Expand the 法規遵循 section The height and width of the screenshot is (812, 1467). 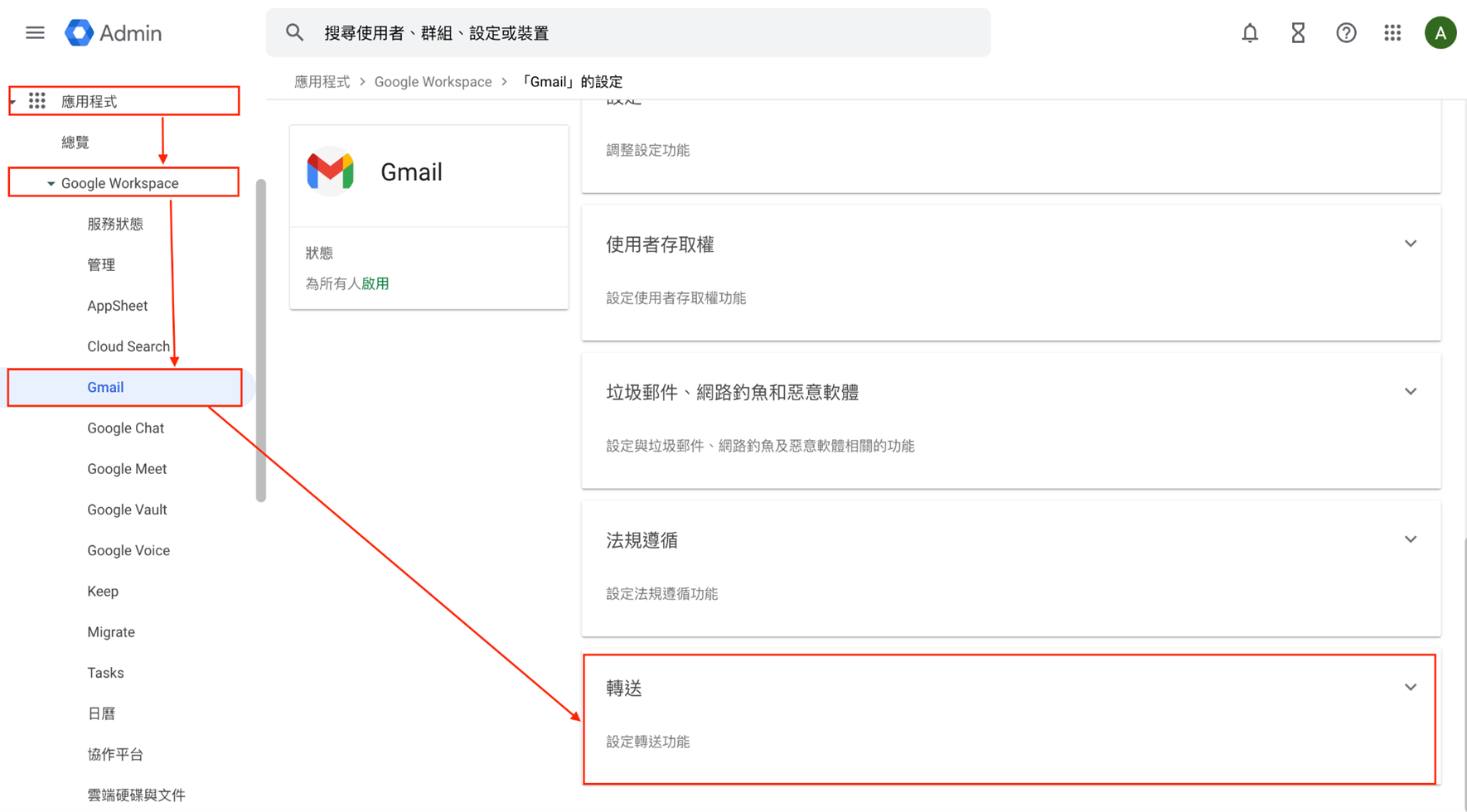1410,540
